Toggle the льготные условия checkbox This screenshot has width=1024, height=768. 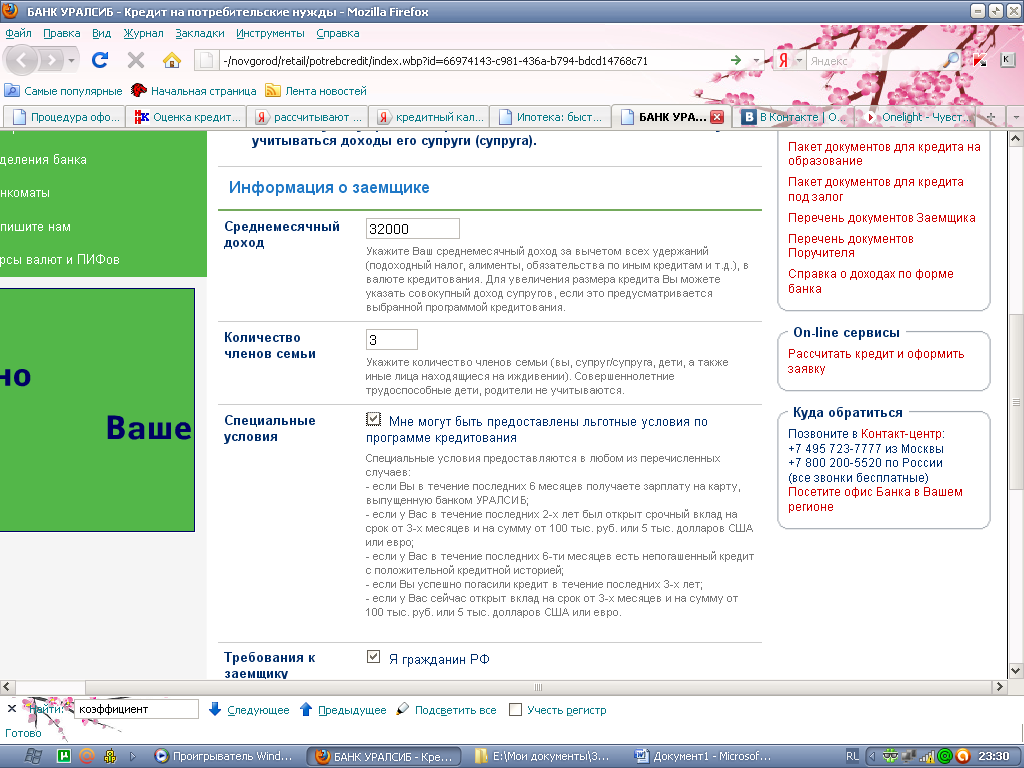[x=374, y=420]
